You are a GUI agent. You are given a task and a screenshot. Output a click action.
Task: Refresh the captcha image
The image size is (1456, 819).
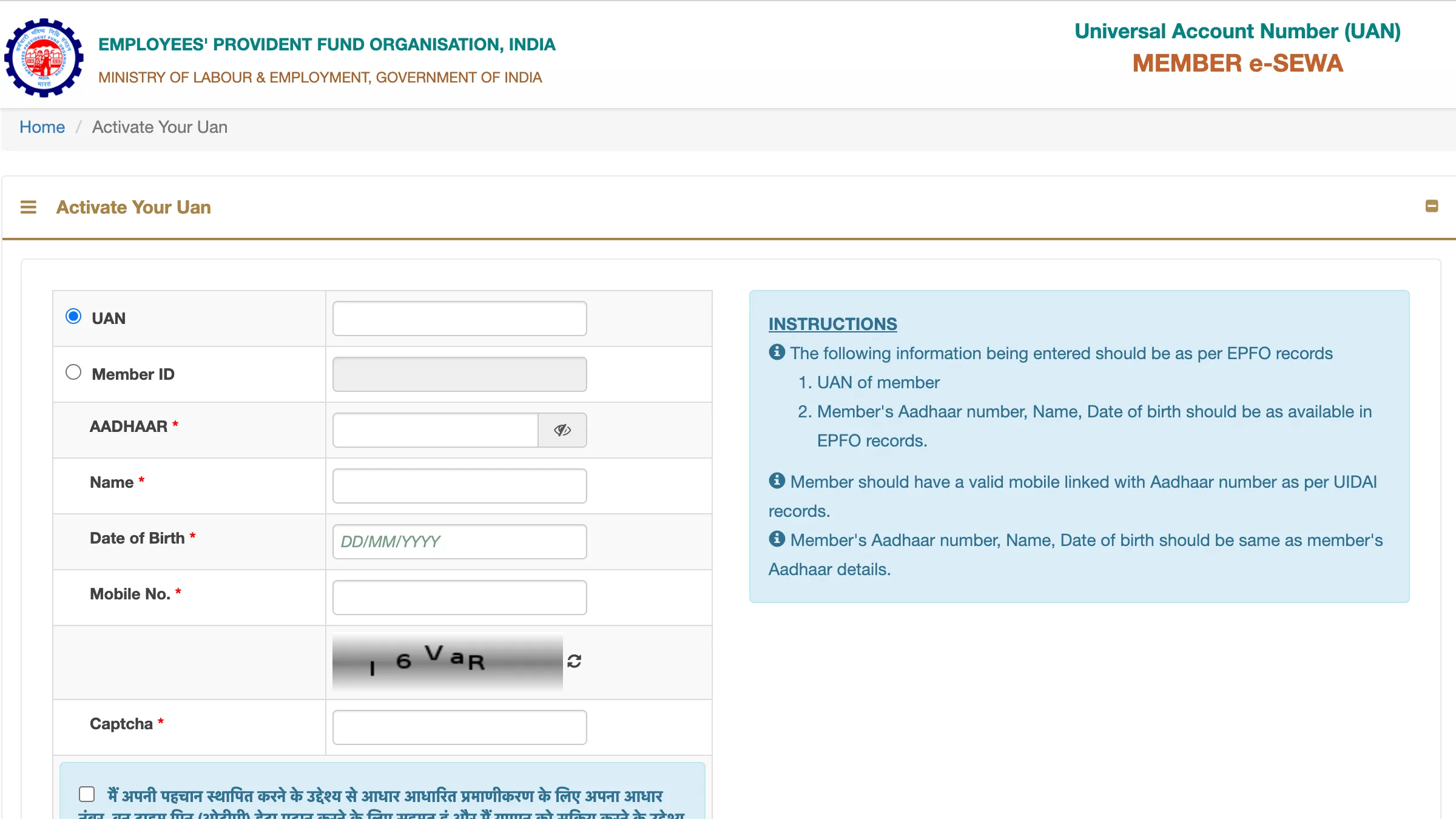pos(575,661)
